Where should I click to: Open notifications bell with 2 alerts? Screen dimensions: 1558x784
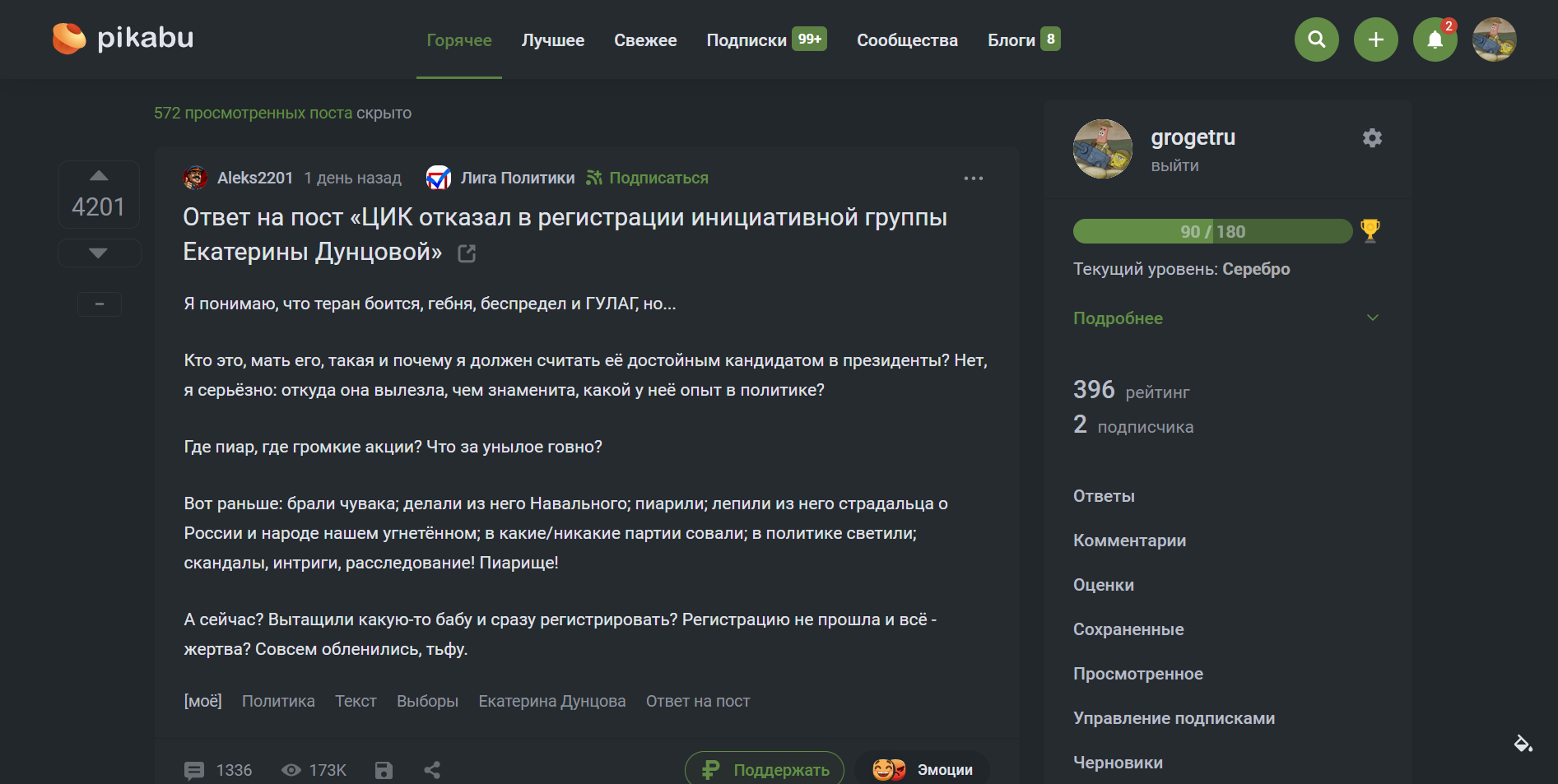[x=1435, y=39]
